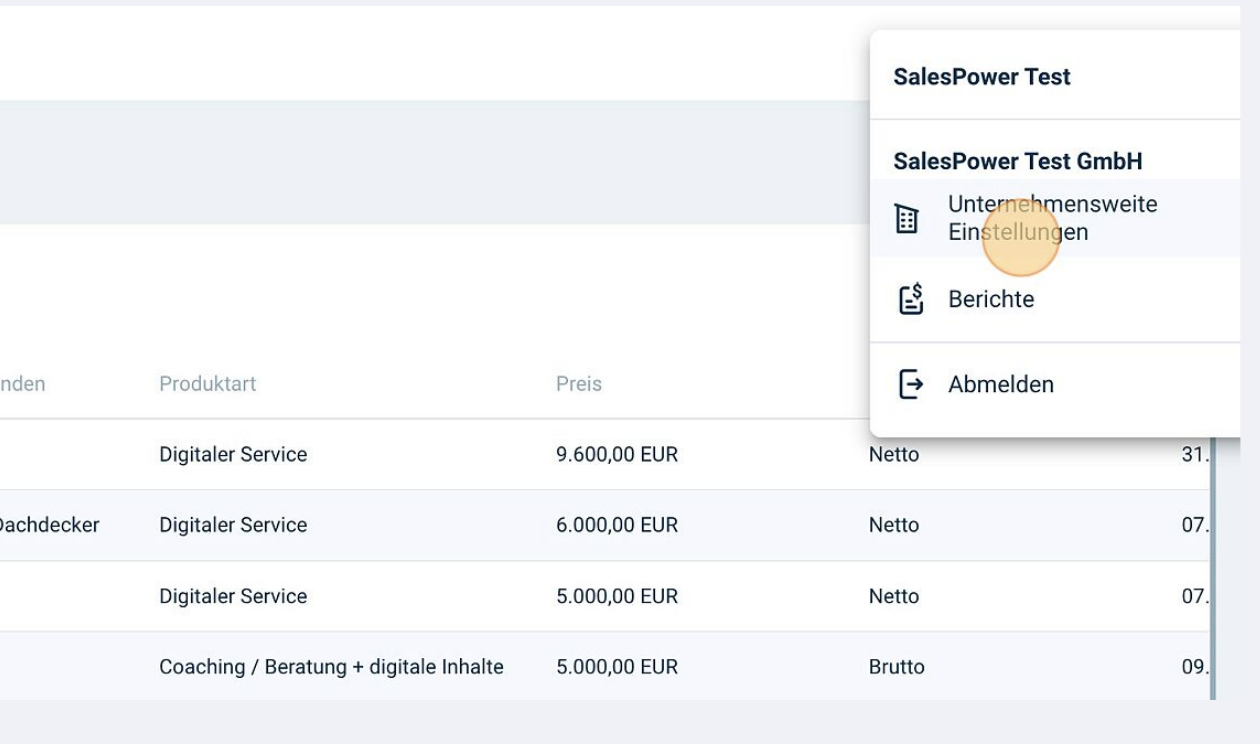Viewport: 1260px width, 744px height.
Task: Click the Dachdecker cell in the table
Action: [x=49, y=525]
